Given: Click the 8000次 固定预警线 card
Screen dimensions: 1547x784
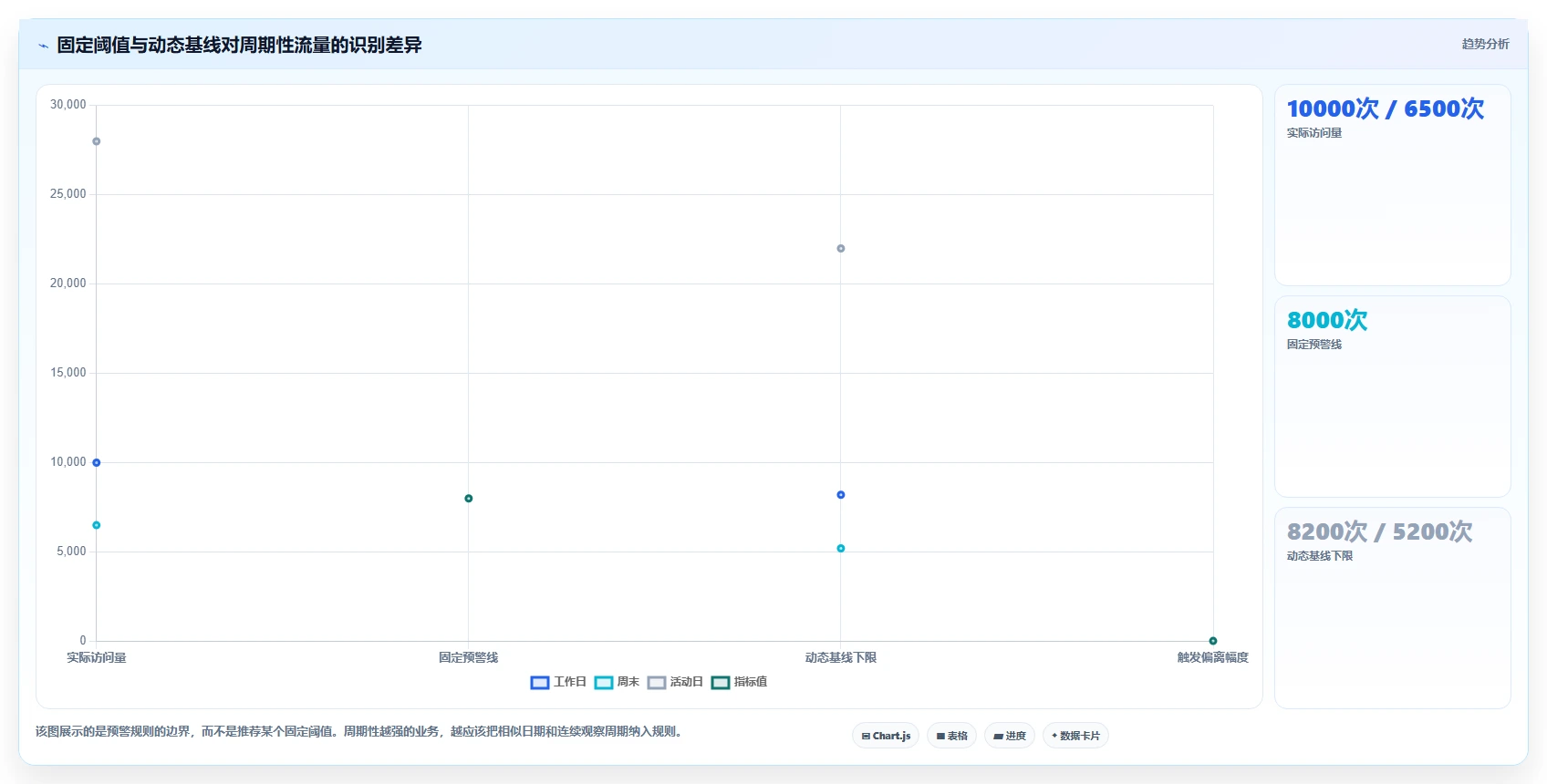Looking at the screenshot, I should (x=1392, y=397).
